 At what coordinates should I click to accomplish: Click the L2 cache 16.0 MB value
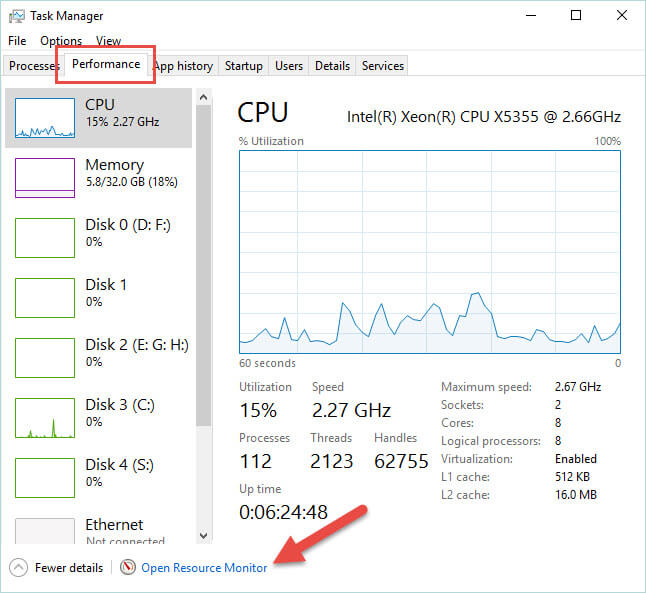click(x=576, y=495)
